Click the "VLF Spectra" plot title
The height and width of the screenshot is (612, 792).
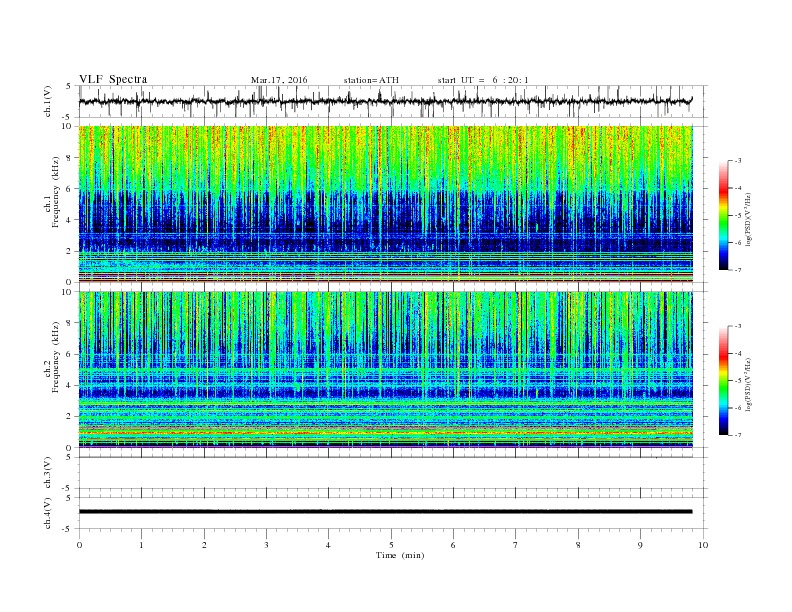point(113,79)
